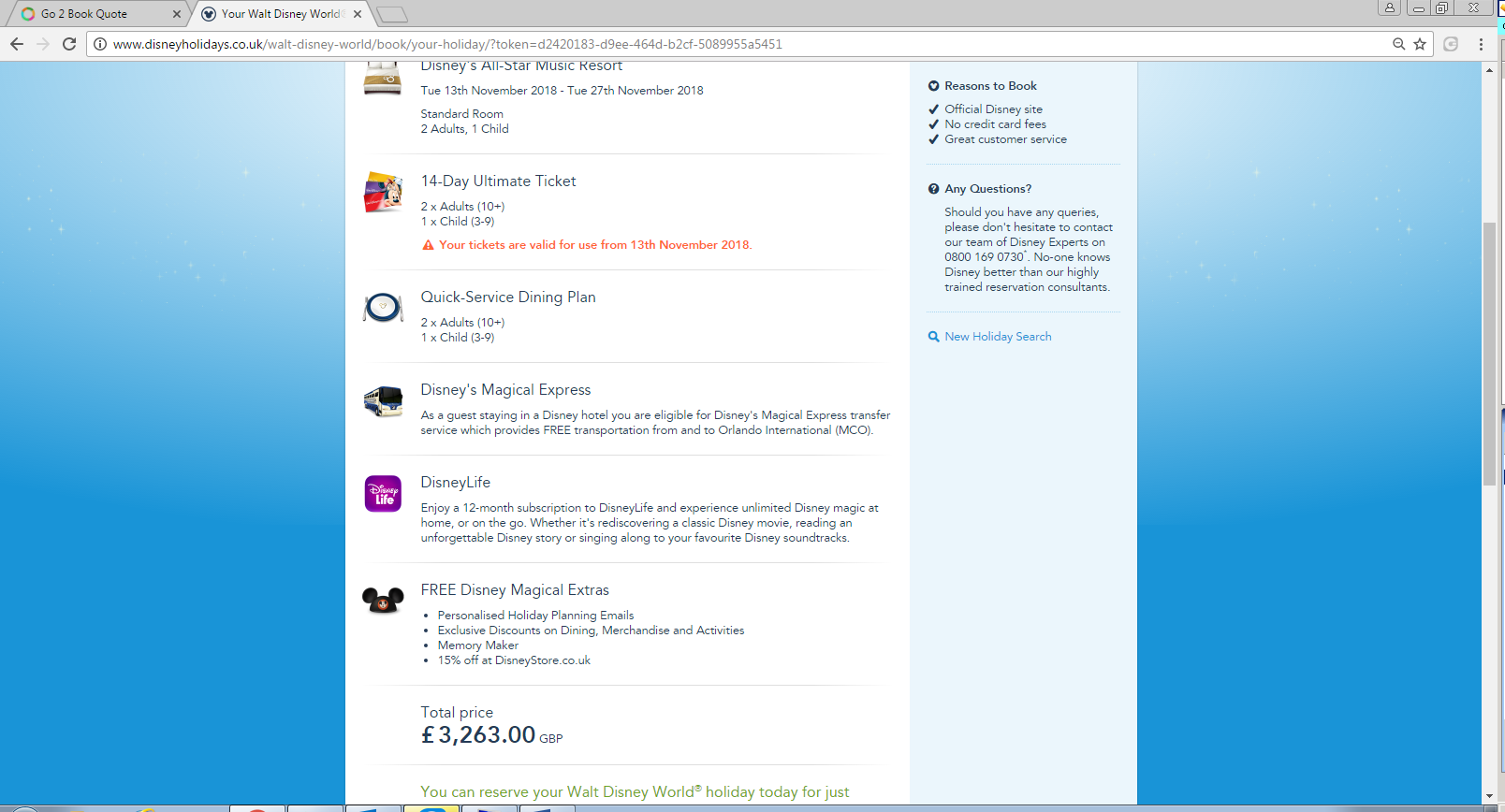Open the Chrome three-dot menu
The width and height of the screenshot is (1505, 812).
tap(1481, 44)
